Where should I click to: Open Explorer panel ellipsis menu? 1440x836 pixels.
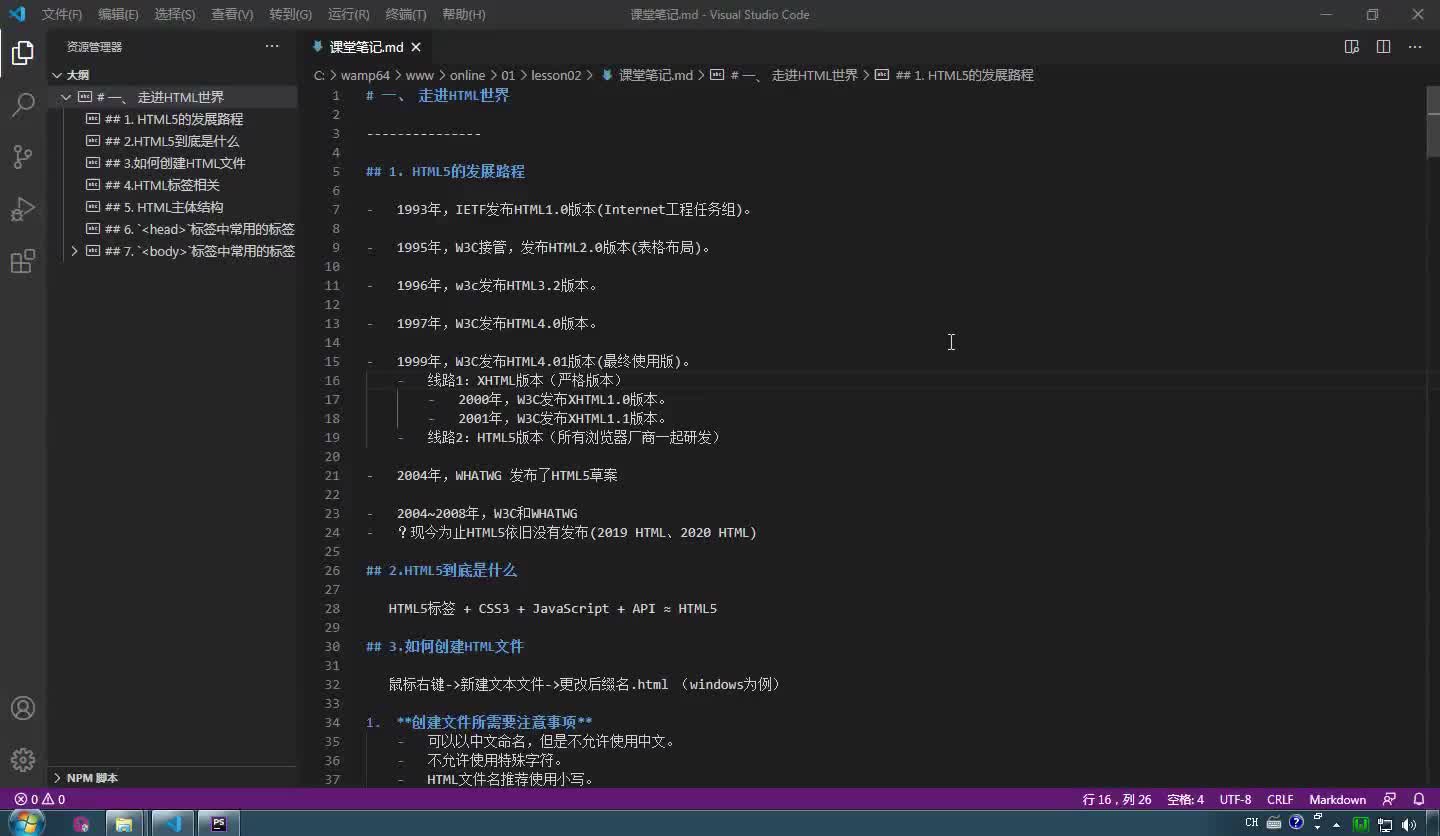(272, 47)
